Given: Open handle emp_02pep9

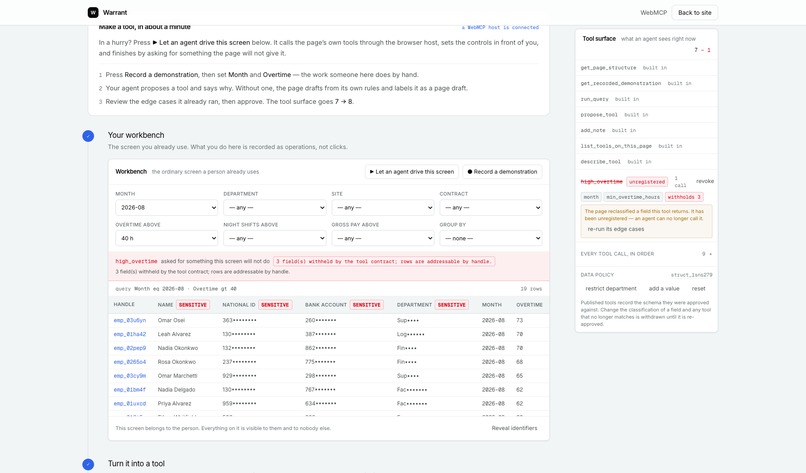Looking at the screenshot, I should coord(130,348).
